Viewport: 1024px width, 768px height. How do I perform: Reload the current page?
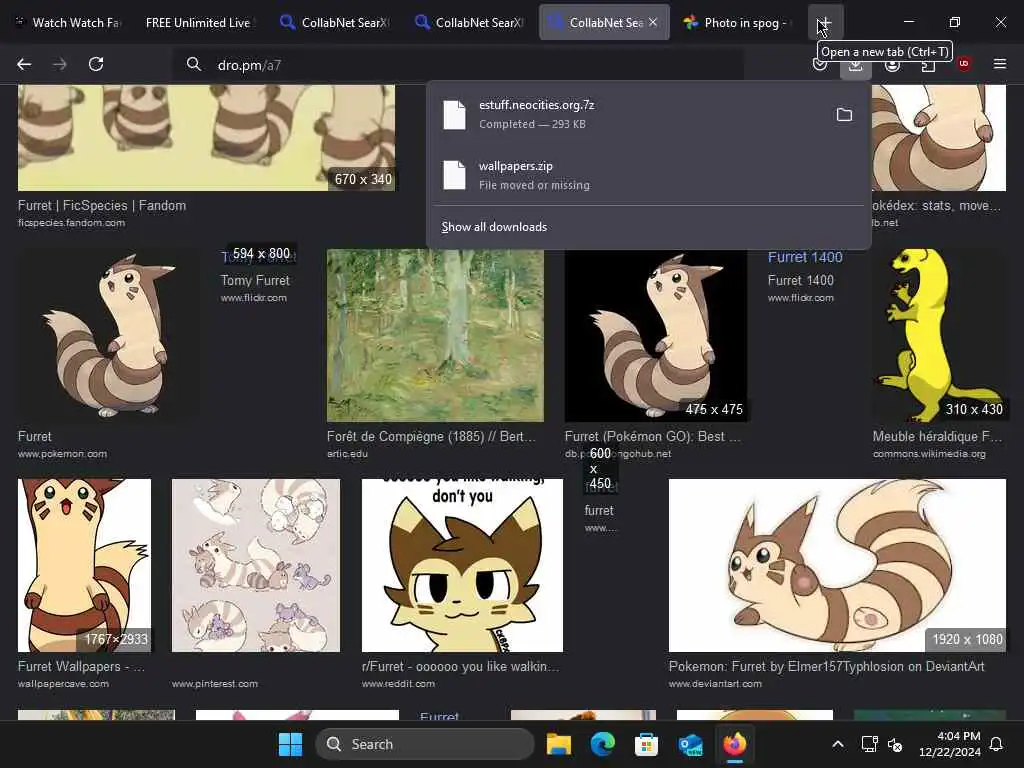(x=96, y=64)
